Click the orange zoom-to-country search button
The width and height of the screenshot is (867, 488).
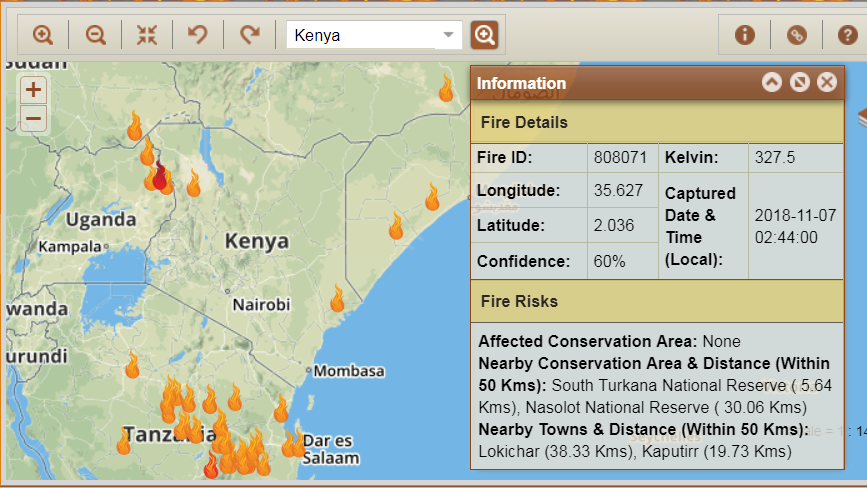click(484, 35)
